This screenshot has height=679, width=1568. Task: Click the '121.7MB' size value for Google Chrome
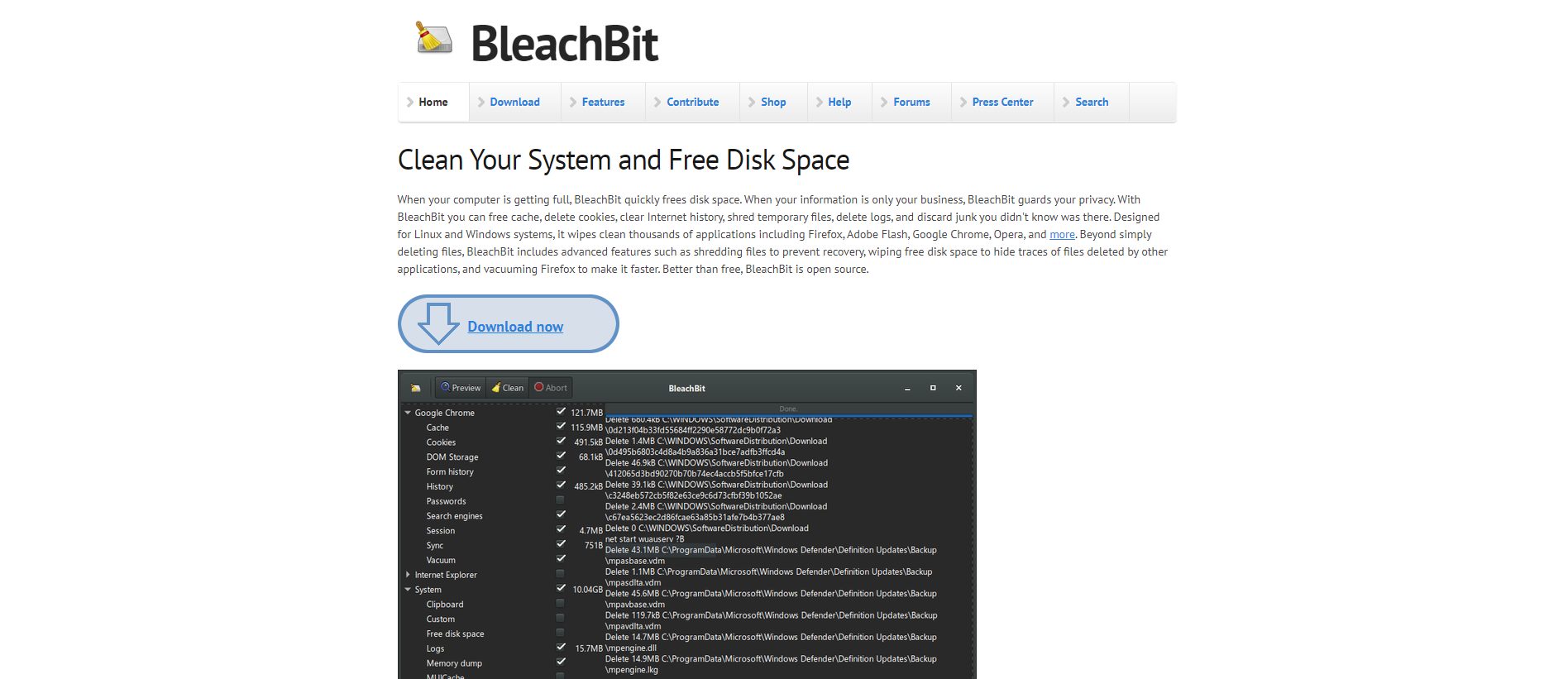coord(586,413)
